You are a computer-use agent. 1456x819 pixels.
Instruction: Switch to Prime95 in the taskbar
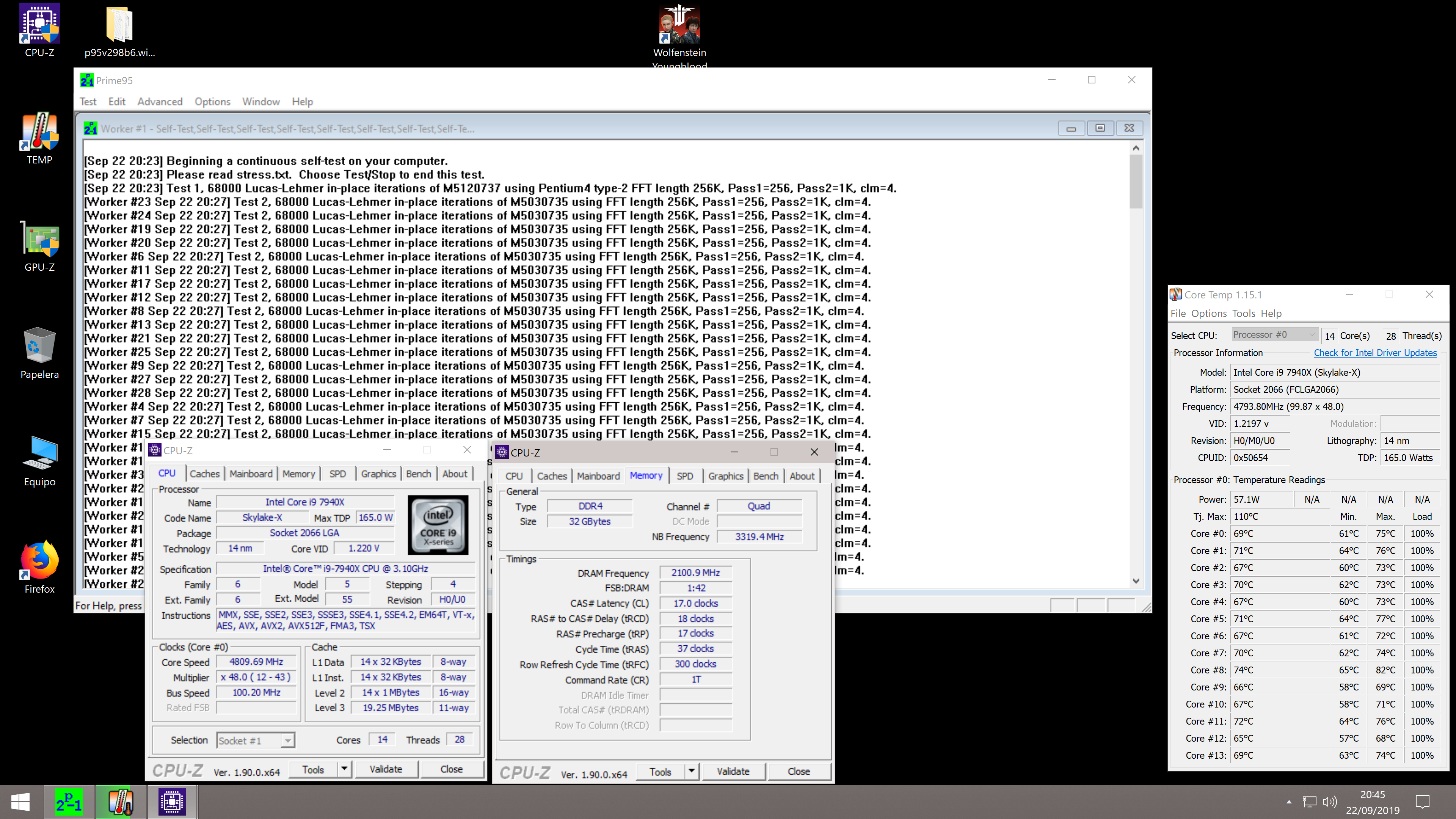tap(69, 802)
